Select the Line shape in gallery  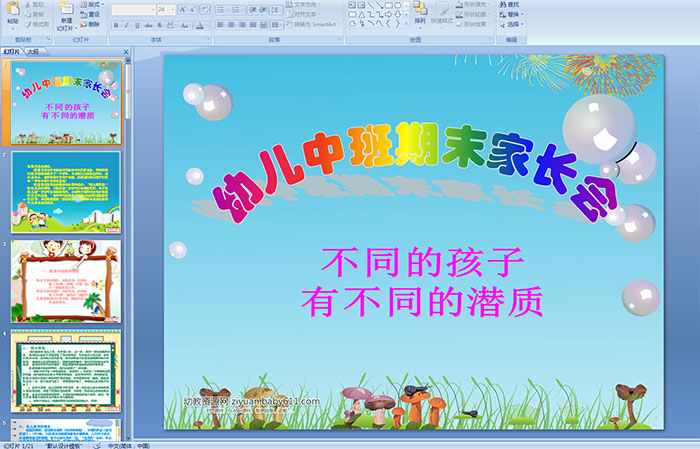click(371, 5)
